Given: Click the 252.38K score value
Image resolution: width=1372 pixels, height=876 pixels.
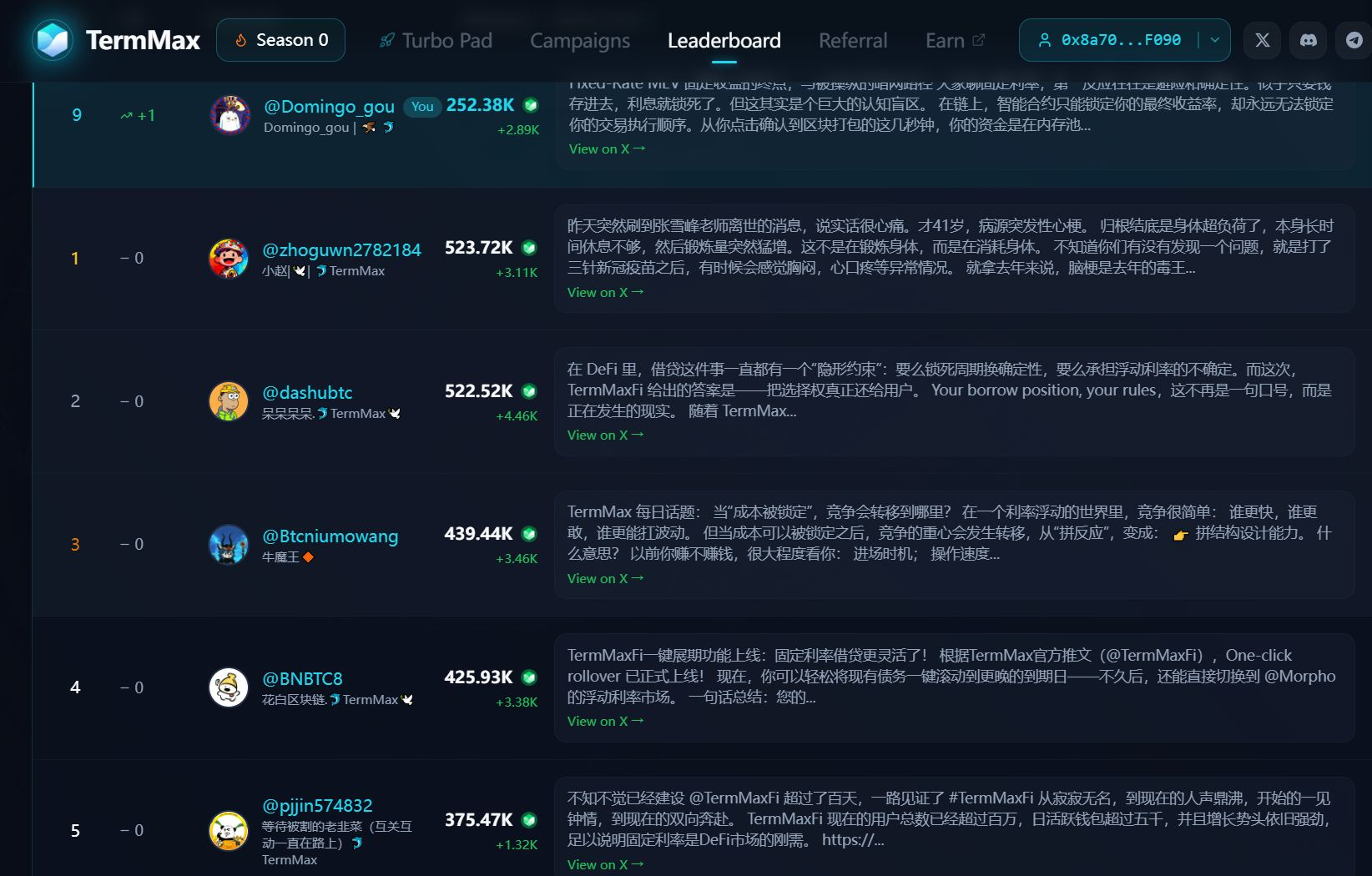Looking at the screenshot, I should point(480,105).
